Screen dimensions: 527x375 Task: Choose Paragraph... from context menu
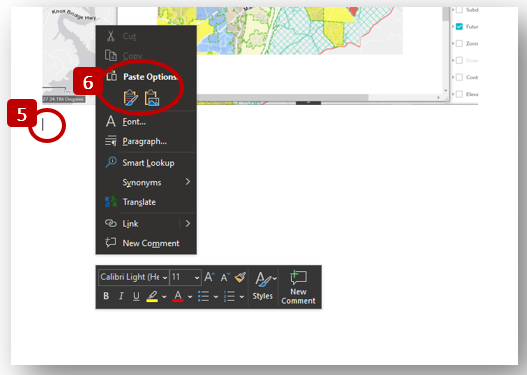[146, 141]
